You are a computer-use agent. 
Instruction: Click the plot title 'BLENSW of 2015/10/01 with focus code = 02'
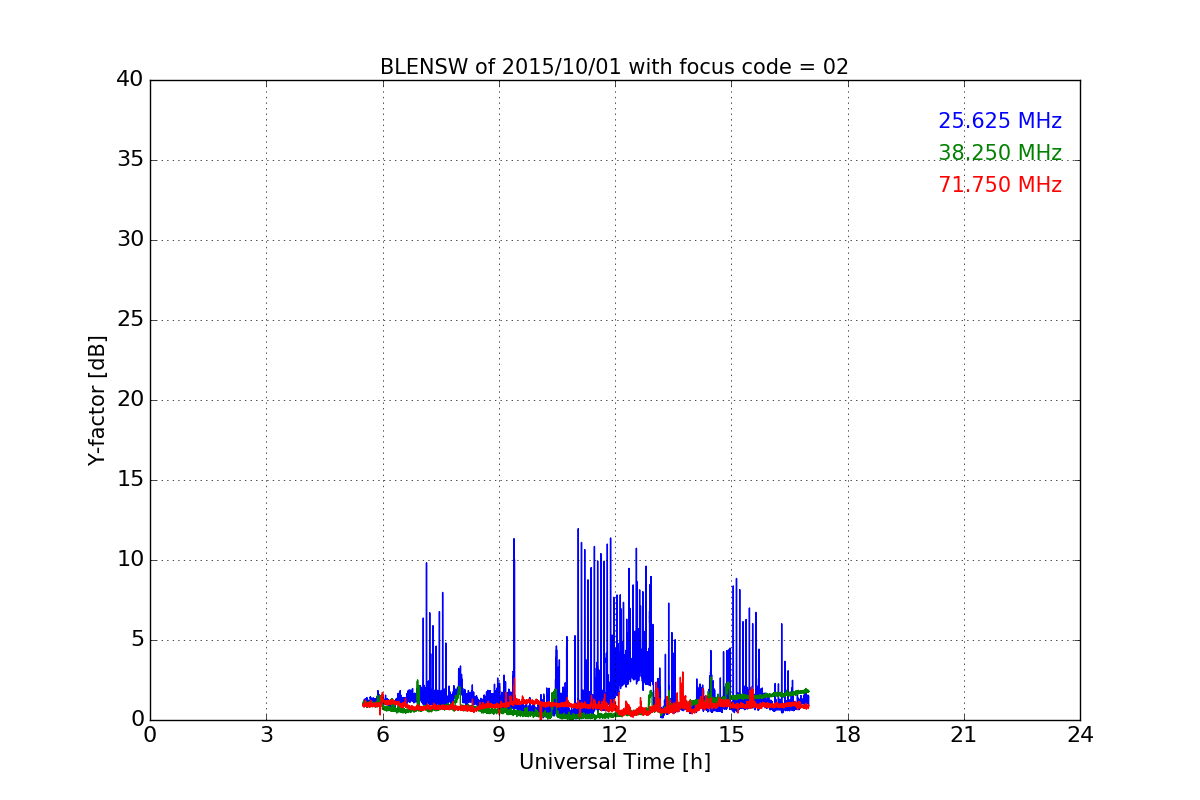point(614,67)
